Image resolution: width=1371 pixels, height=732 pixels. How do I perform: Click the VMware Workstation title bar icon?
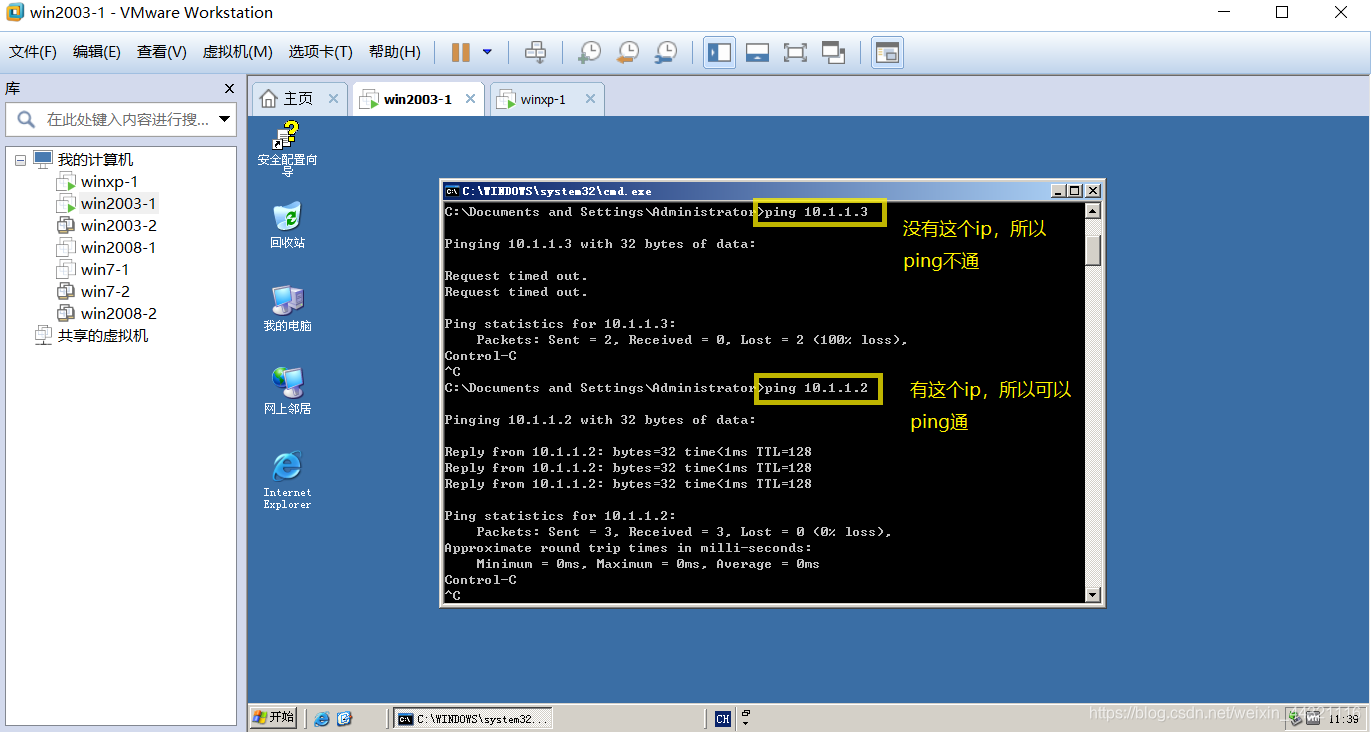click(15, 13)
